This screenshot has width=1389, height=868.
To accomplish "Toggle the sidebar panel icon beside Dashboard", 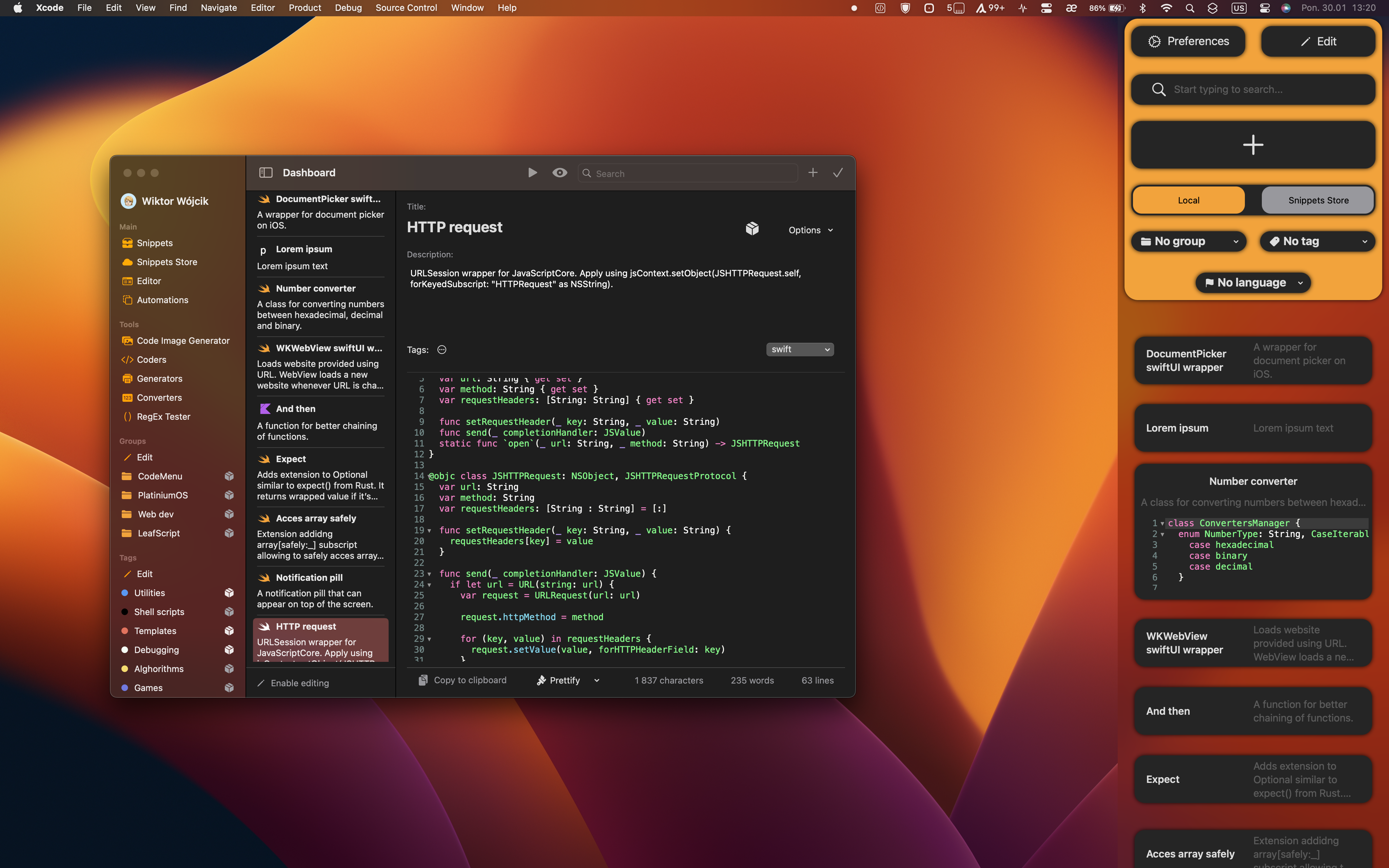I will click(x=266, y=173).
